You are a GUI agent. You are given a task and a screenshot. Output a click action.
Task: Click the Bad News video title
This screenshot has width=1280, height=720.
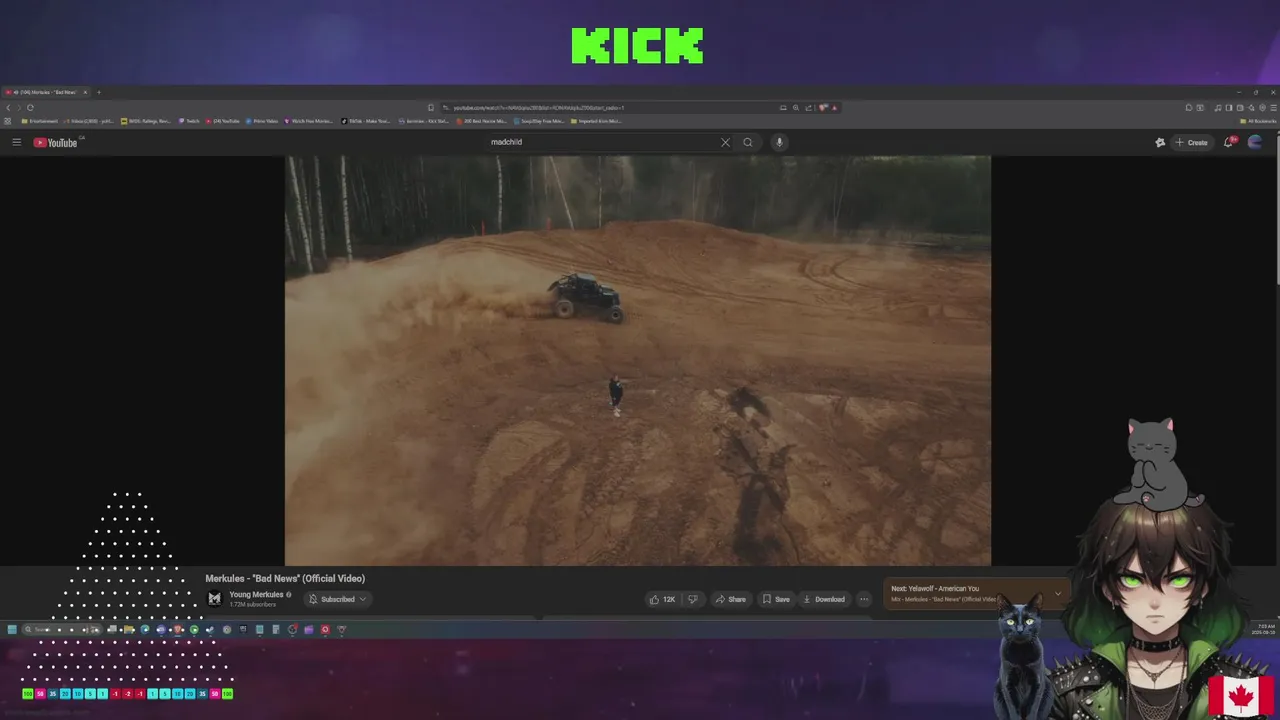[x=285, y=578]
